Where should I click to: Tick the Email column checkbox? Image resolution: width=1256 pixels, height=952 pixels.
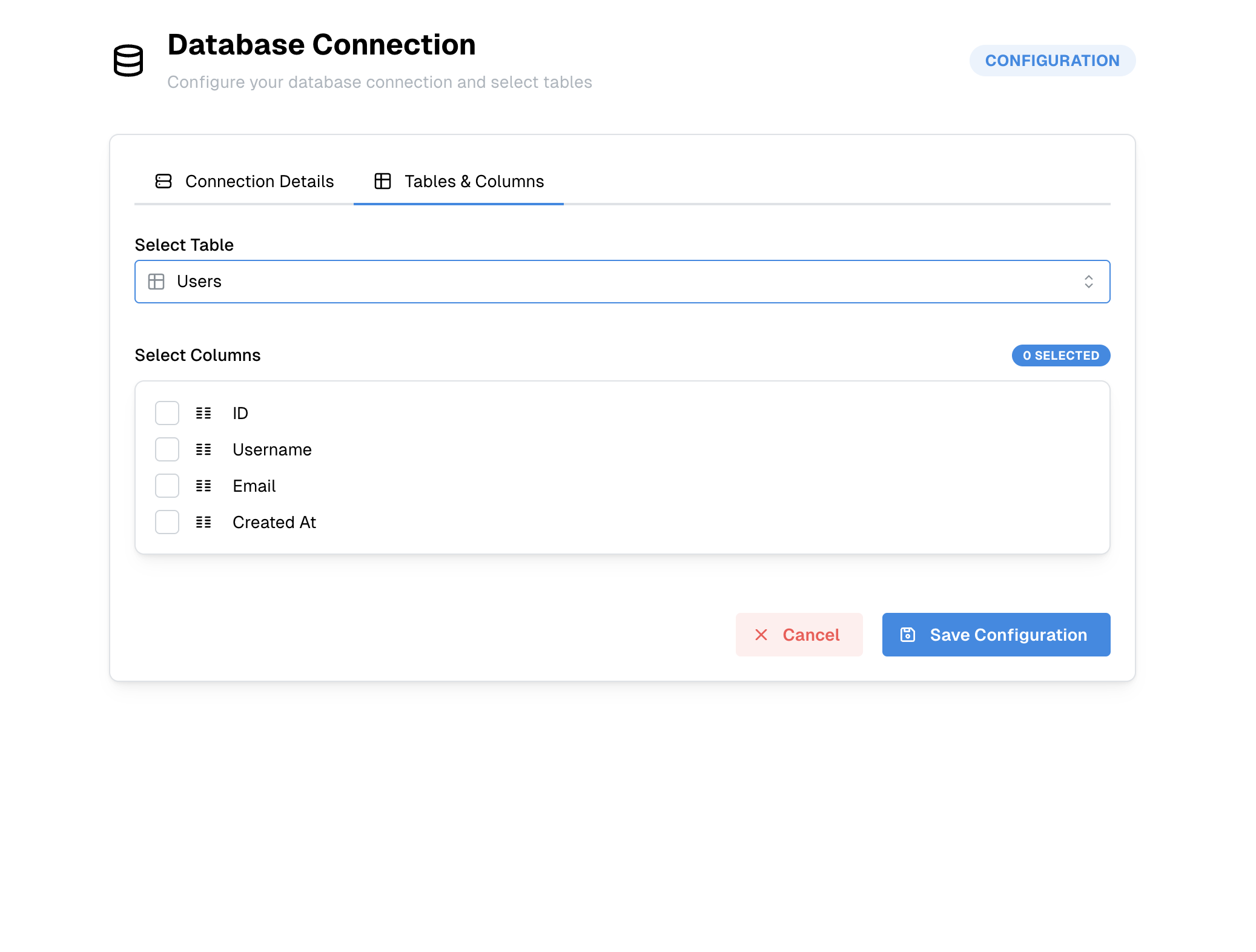click(167, 486)
